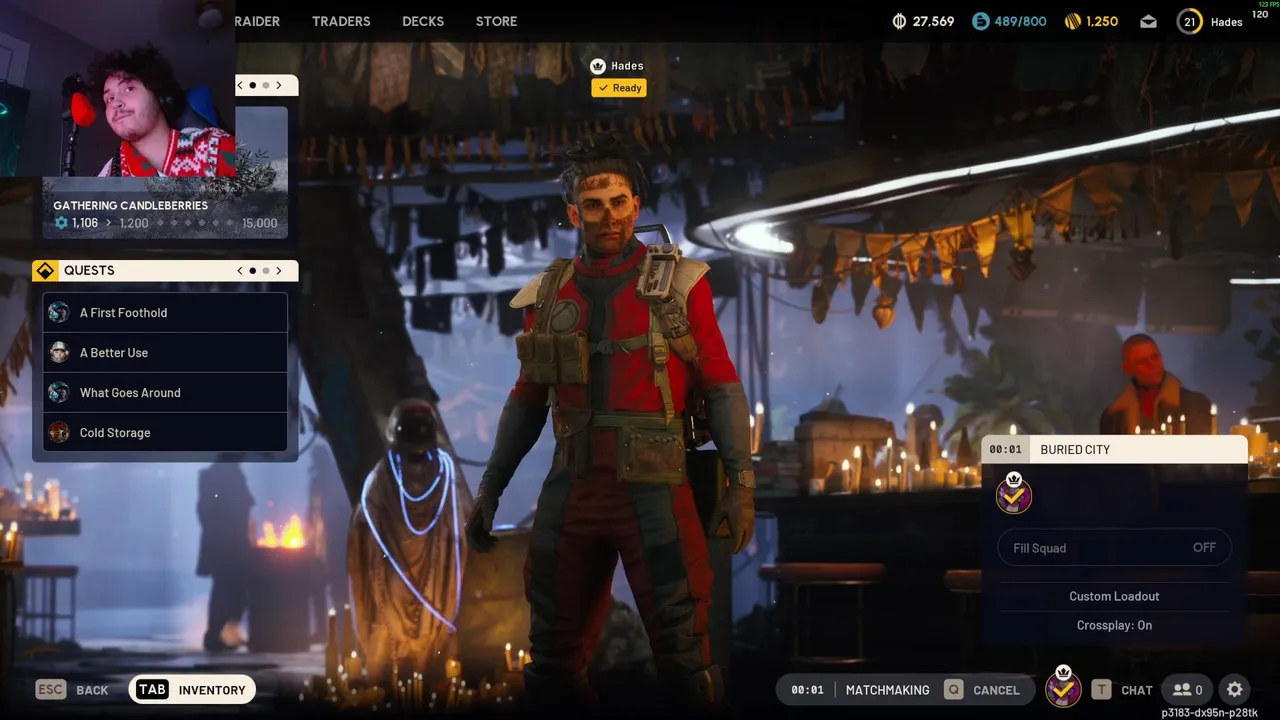Click the trader portrait beside A Better Use
Image resolution: width=1280 pixels, height=720 pixels.
pyautogui.click(x=59, y=352)
